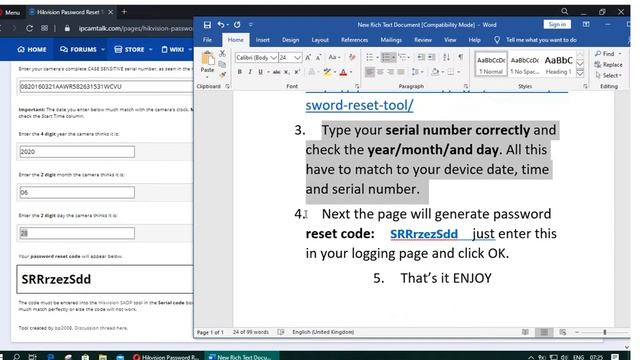Click Sign in button in Word
Viewport: 640px width, 360px height.
tap(557, 24)
